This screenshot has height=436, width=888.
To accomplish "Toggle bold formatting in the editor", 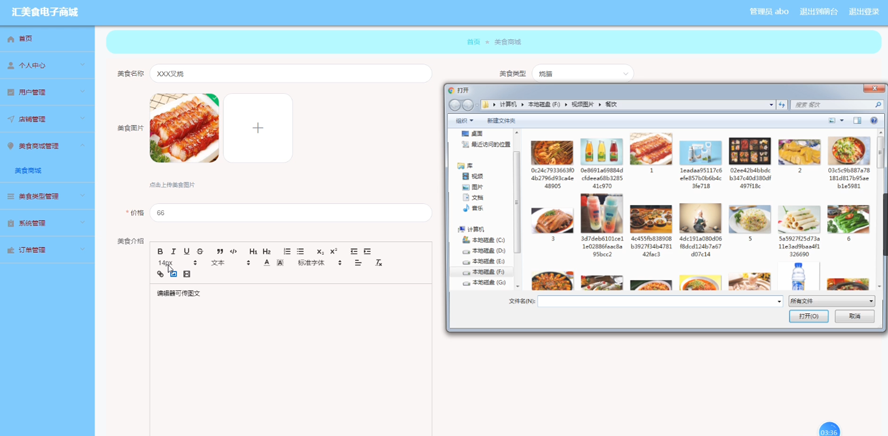I will (160, 251).
